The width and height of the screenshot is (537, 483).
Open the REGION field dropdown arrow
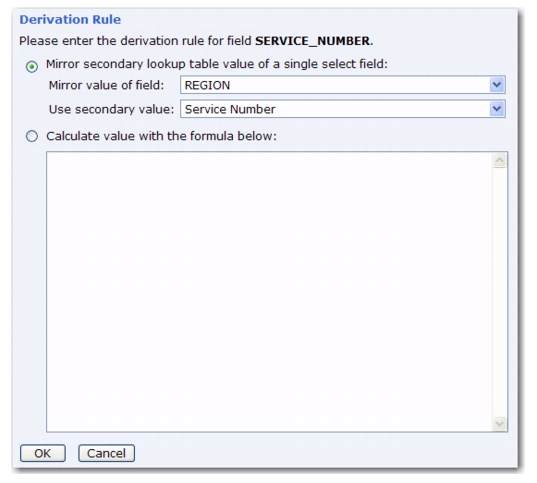[x=497, y=85]
